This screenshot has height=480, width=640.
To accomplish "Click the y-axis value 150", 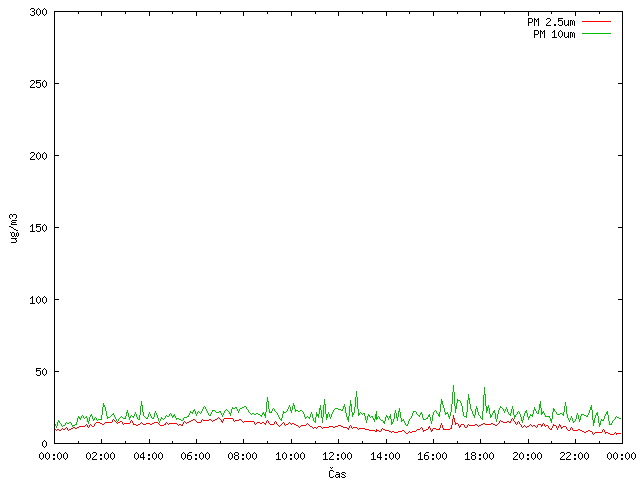I will tap(38, 228).
